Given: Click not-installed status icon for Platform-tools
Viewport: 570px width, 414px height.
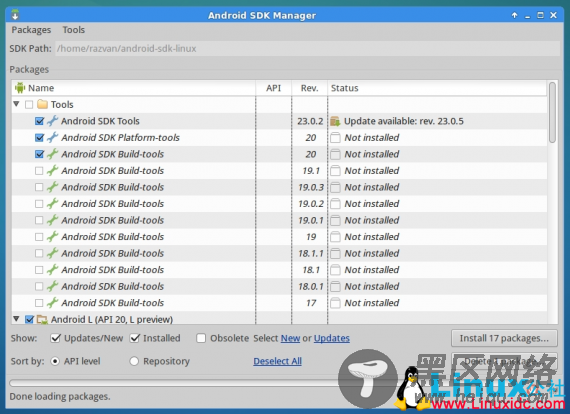Looking at the screenshot, I should (x=335, y=138).
